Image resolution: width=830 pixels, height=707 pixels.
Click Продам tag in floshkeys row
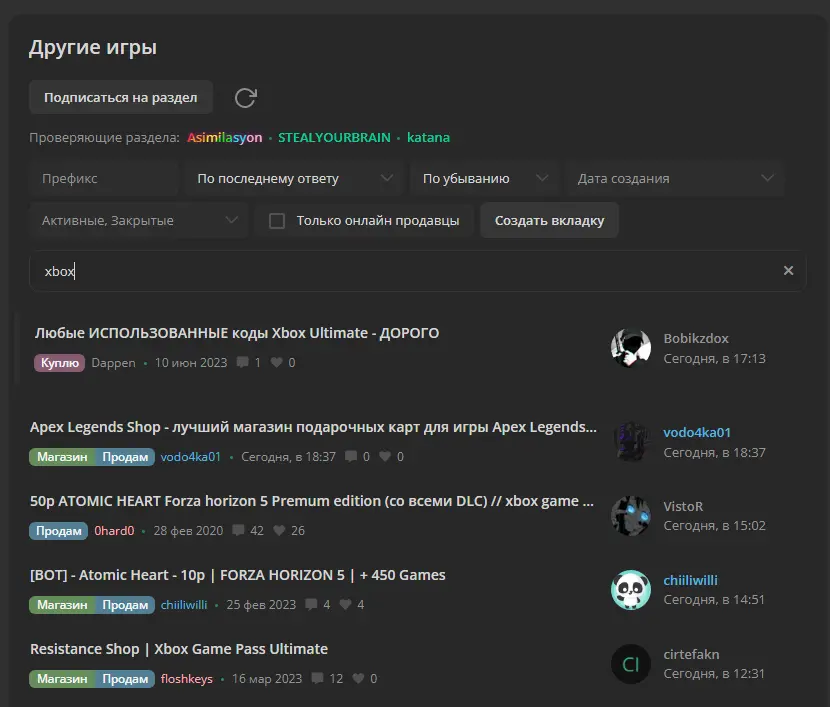click(x=125, y=679)
